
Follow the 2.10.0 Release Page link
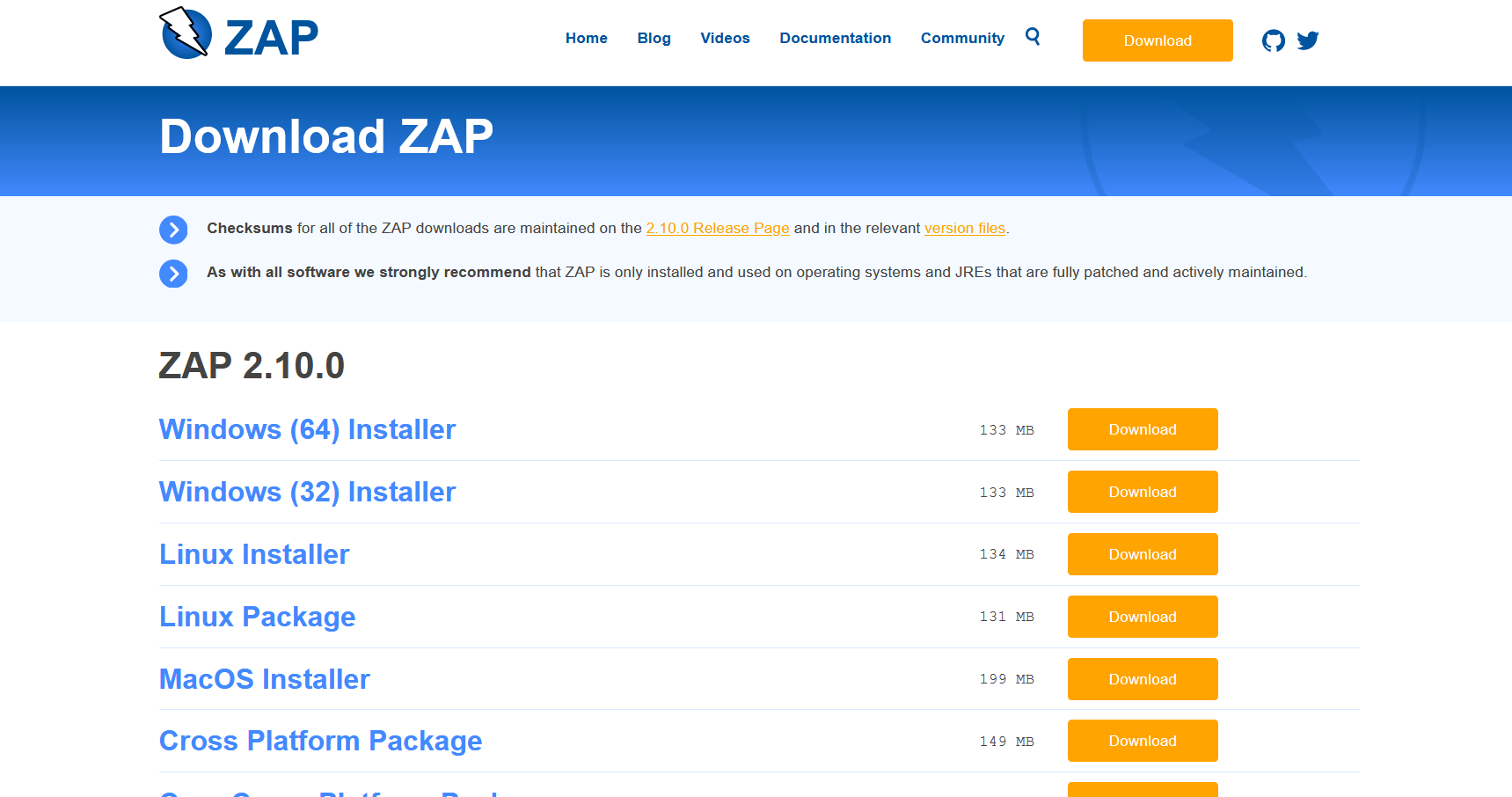tap(718, 228)
